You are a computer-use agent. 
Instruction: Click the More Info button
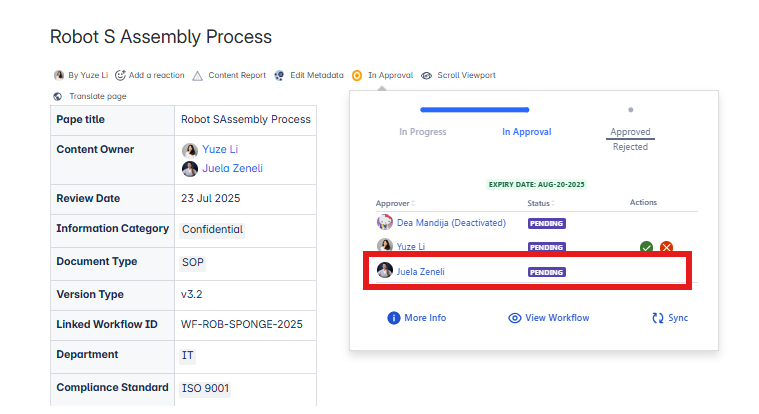[x=417, y=318]
